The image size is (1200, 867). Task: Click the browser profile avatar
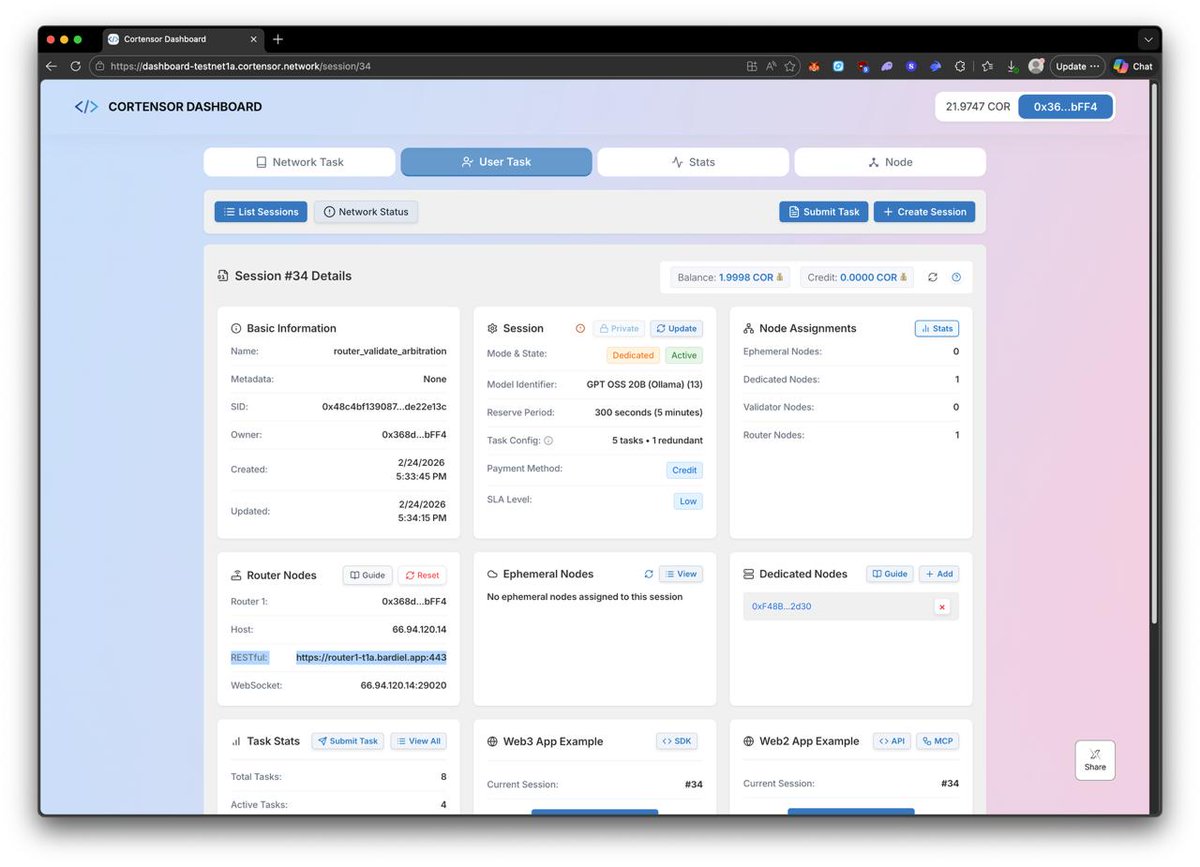pyautogui.click(x=1036, y=66)
